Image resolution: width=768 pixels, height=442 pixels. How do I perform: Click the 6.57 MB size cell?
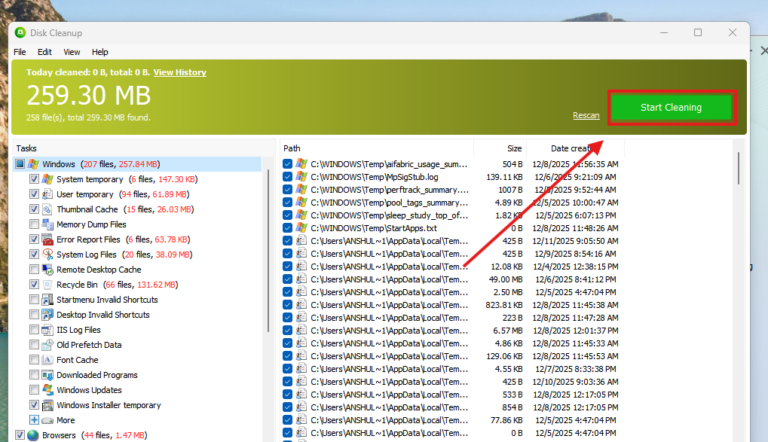point(507,330)
